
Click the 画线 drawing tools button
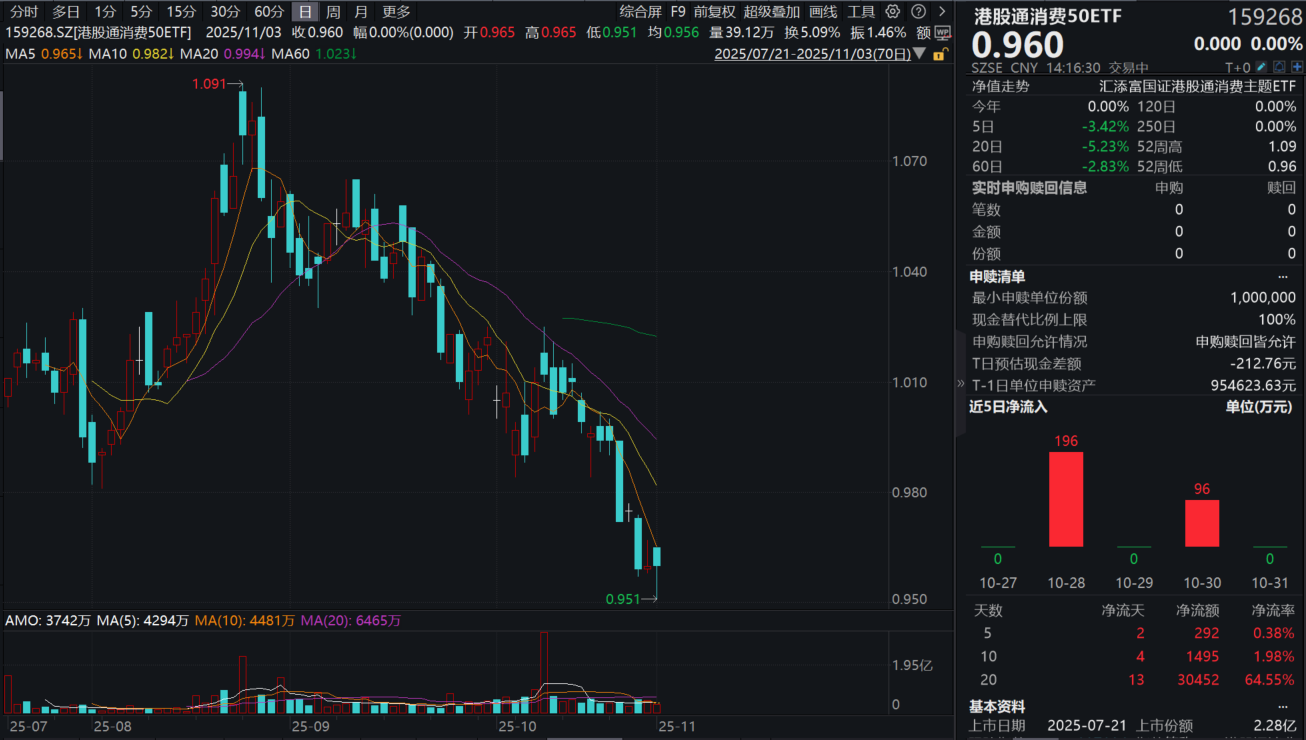point(823,12)
